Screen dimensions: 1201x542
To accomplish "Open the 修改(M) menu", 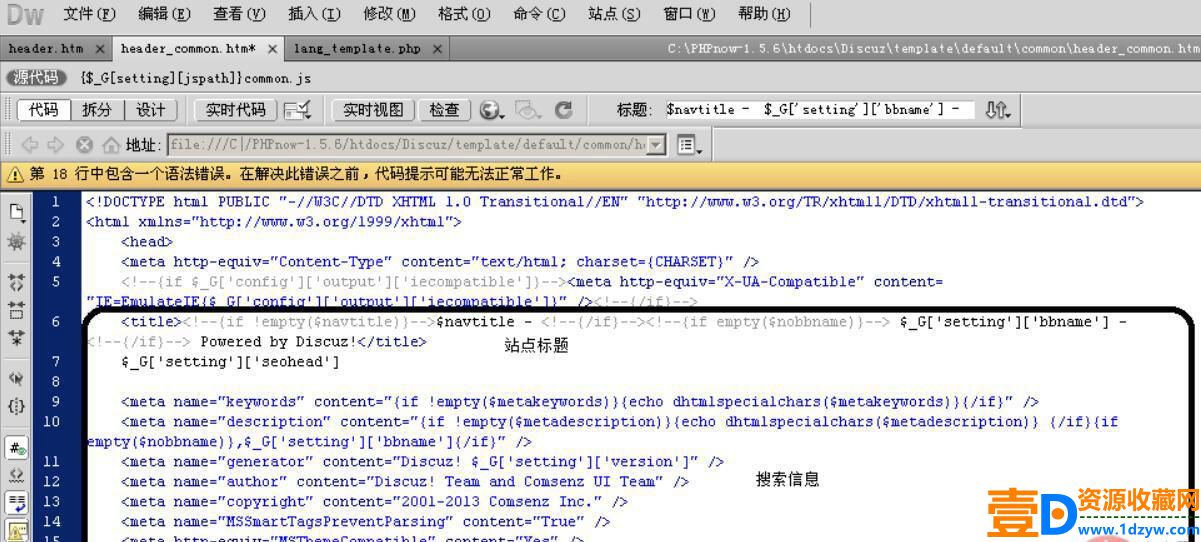I will 389,14.
